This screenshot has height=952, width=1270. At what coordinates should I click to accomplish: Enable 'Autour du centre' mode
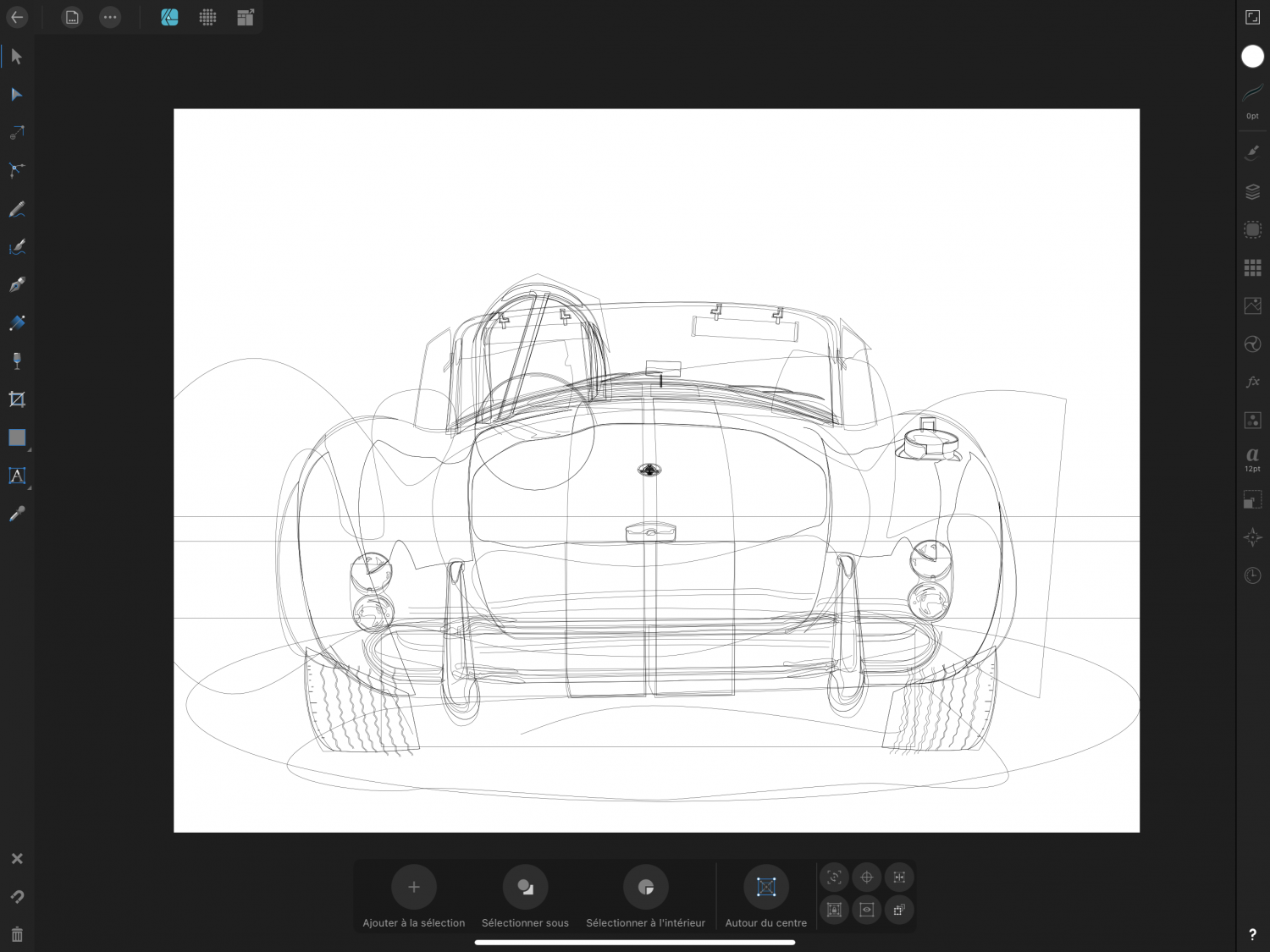(x=765, y=887)
